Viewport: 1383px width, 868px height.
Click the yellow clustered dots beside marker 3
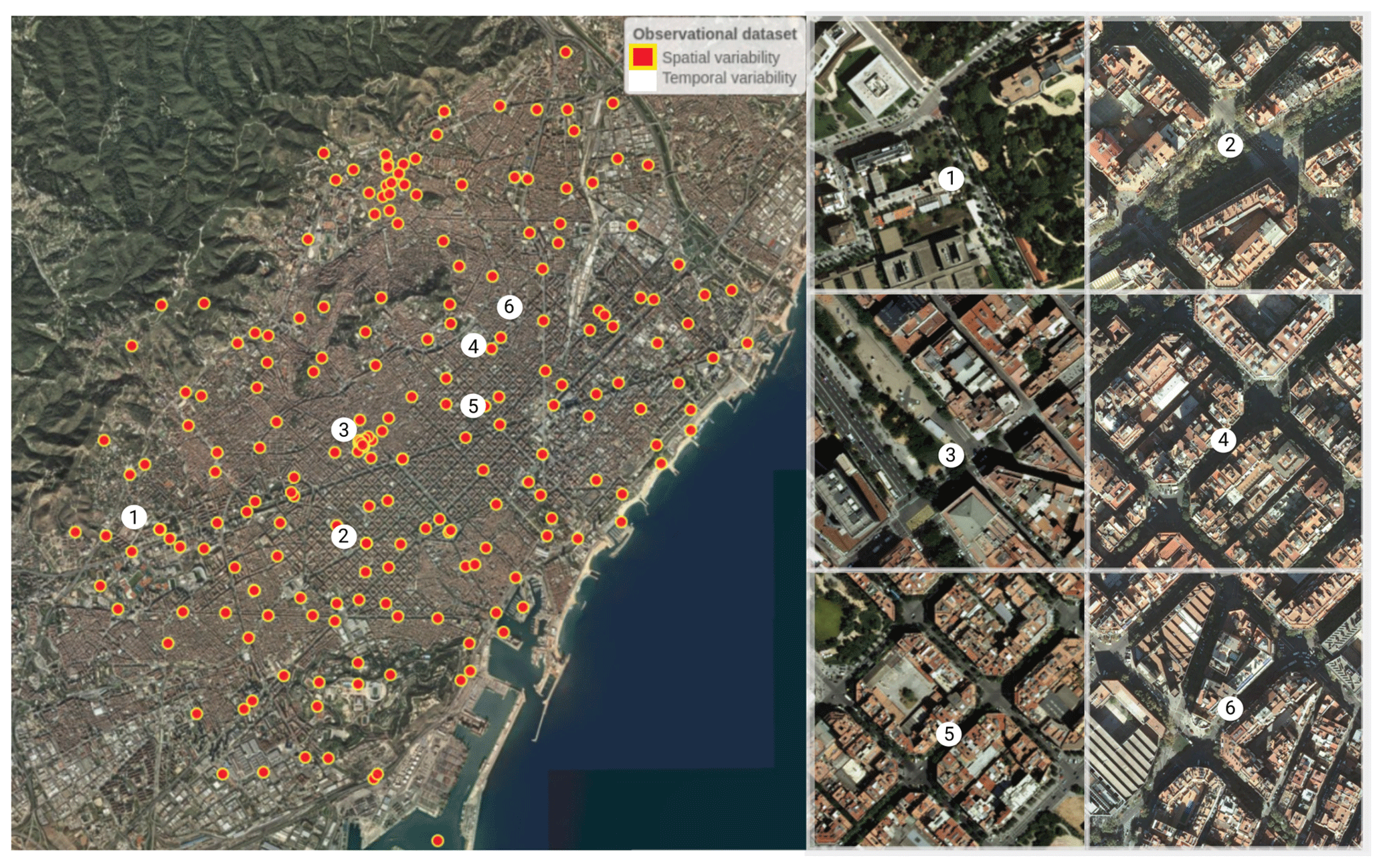[x=363, y=443]
